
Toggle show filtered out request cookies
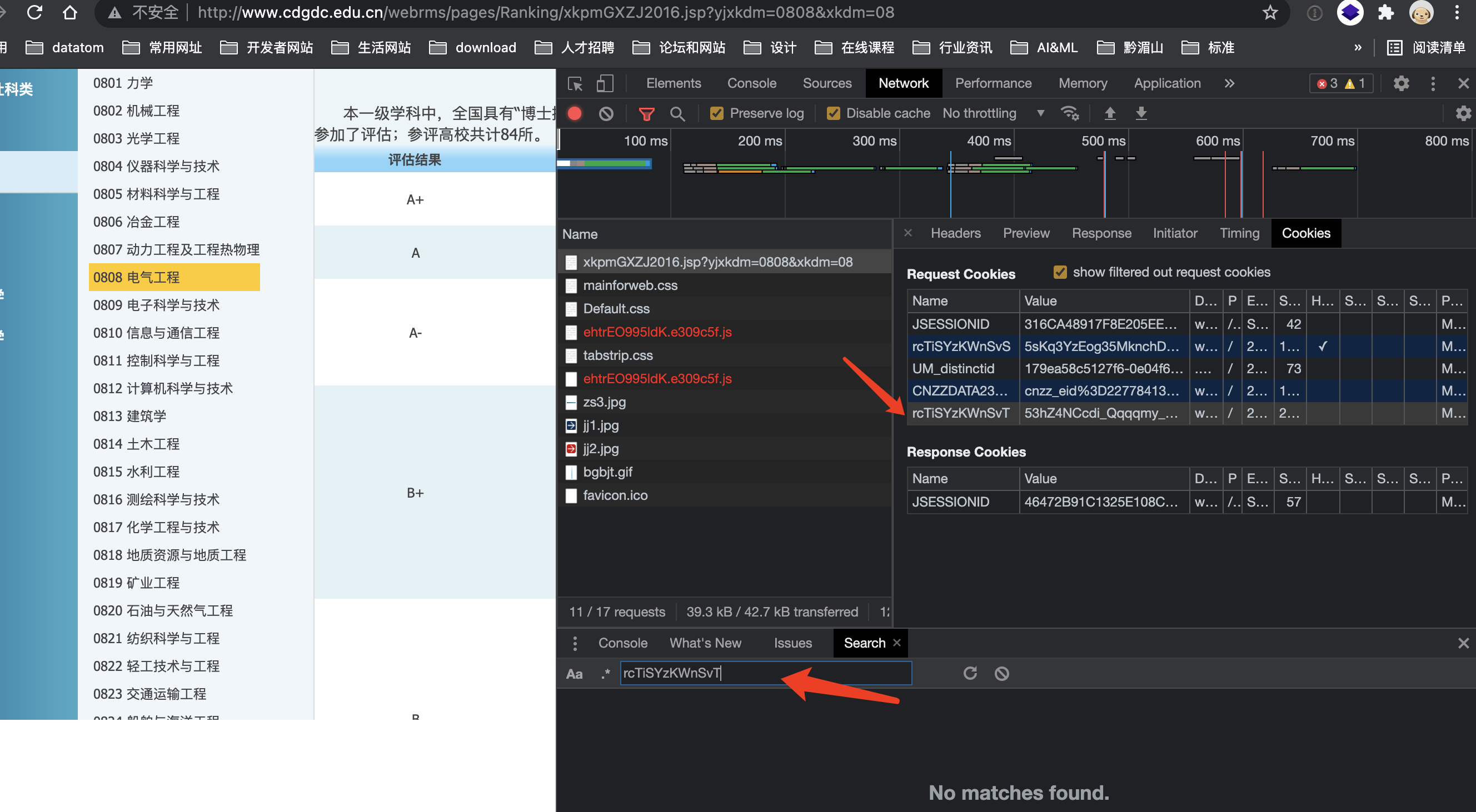(x=1060, y=272)
